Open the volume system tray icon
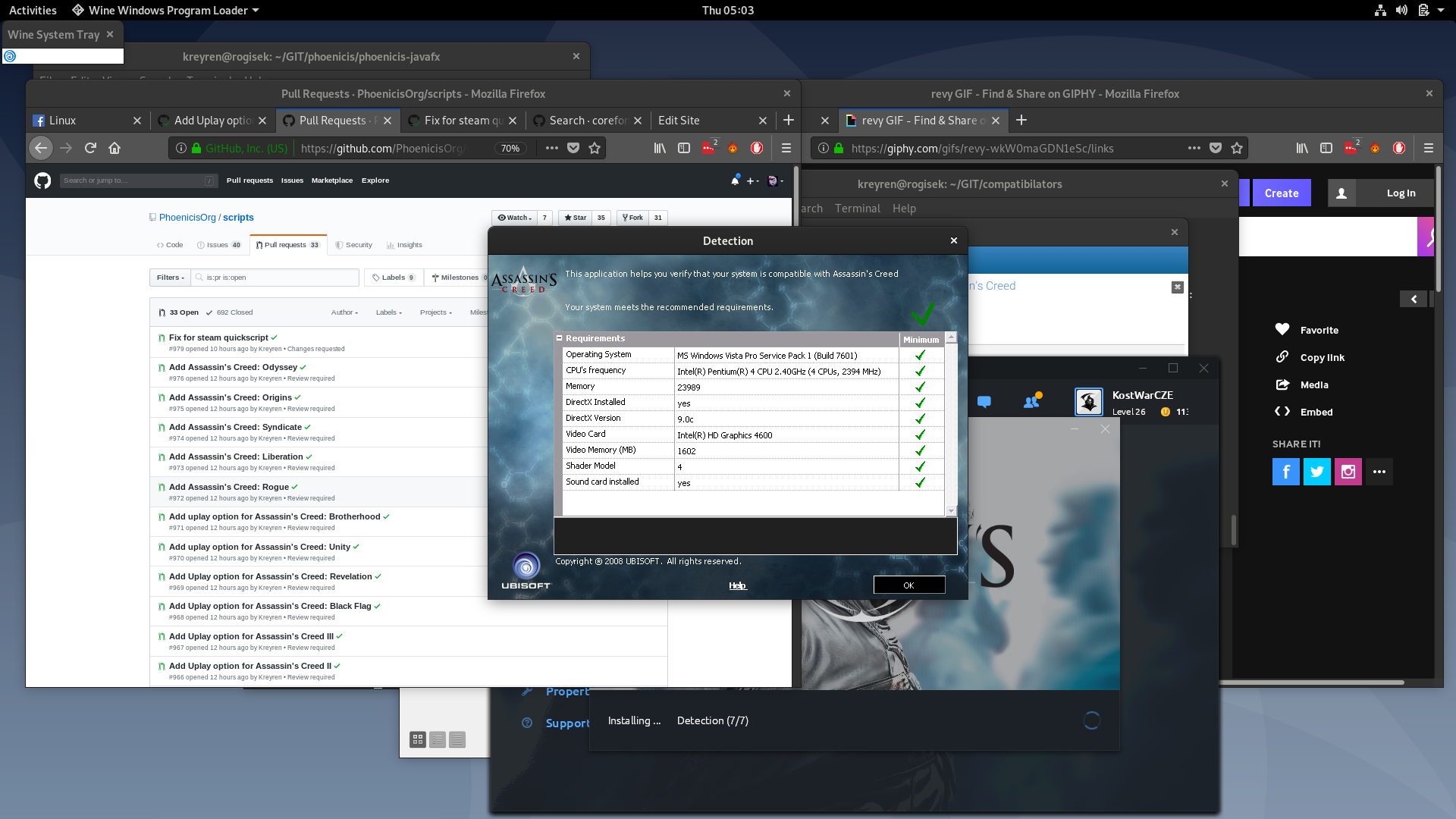This screenshot has width=1456, height=819. (x=1401, y=10)
